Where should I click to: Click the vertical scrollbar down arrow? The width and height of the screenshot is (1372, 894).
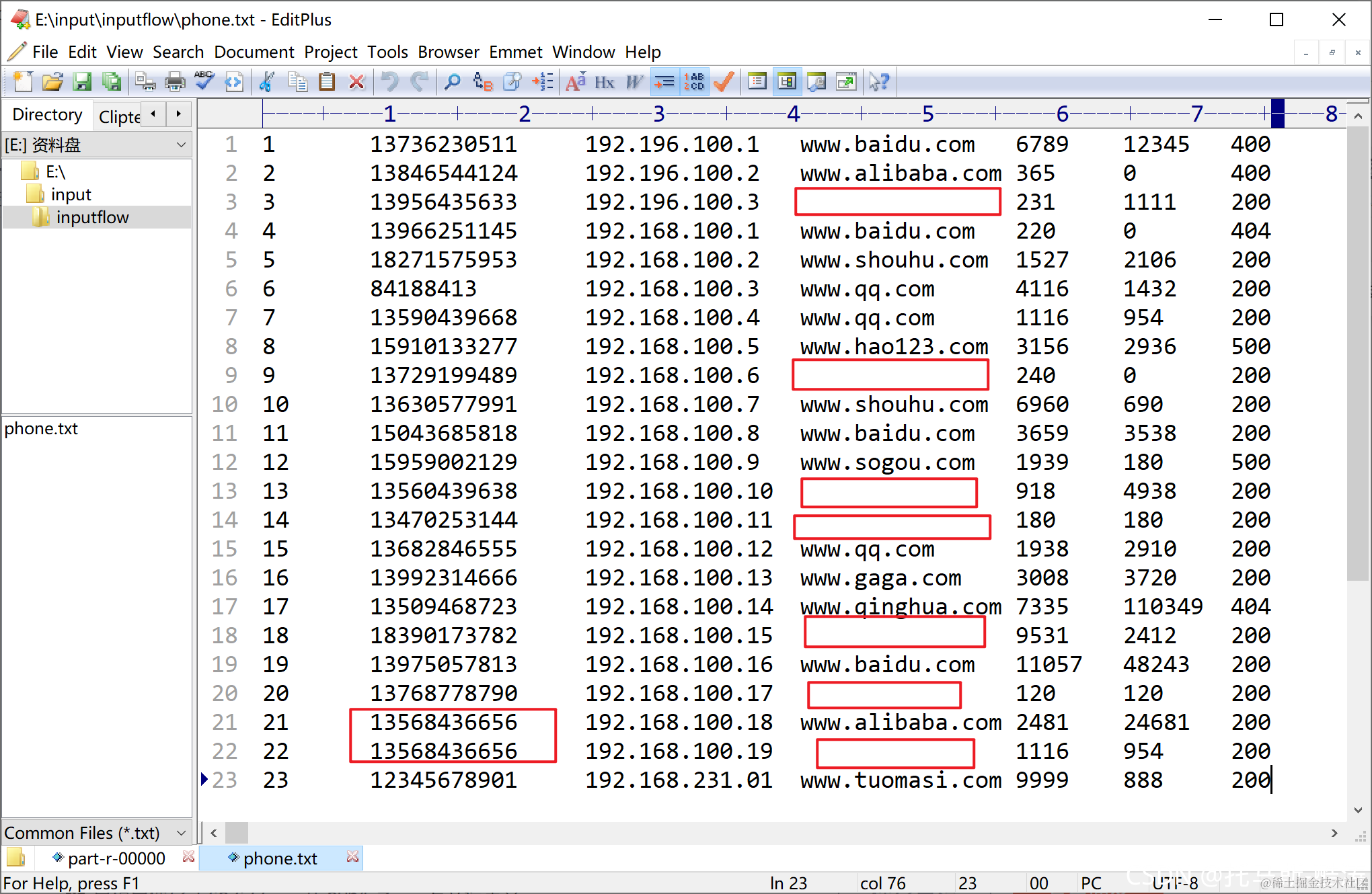point(1358,810)
